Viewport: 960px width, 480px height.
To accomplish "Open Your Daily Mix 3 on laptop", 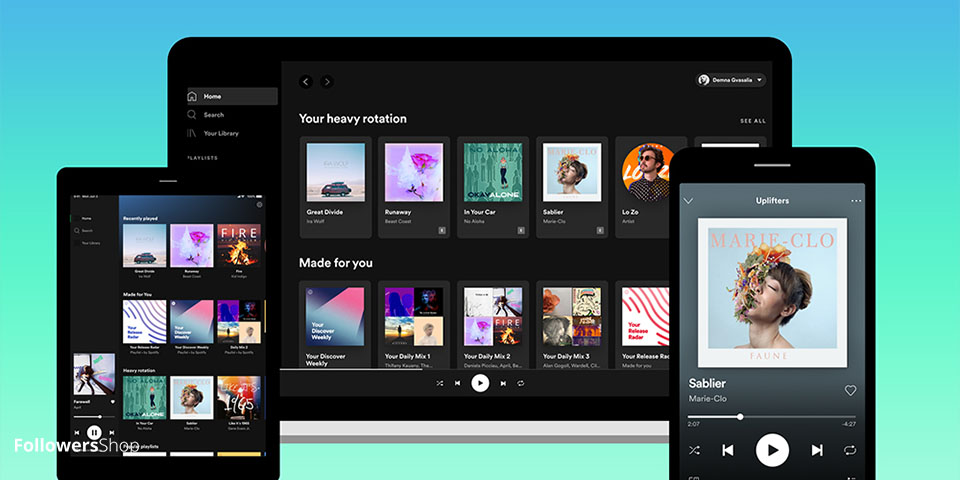I will [x=572, y=324].
